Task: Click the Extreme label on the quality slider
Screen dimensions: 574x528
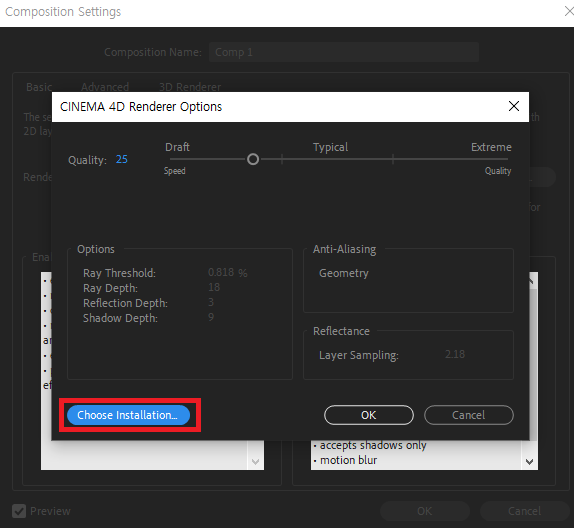Action: [x=491, y=147]
